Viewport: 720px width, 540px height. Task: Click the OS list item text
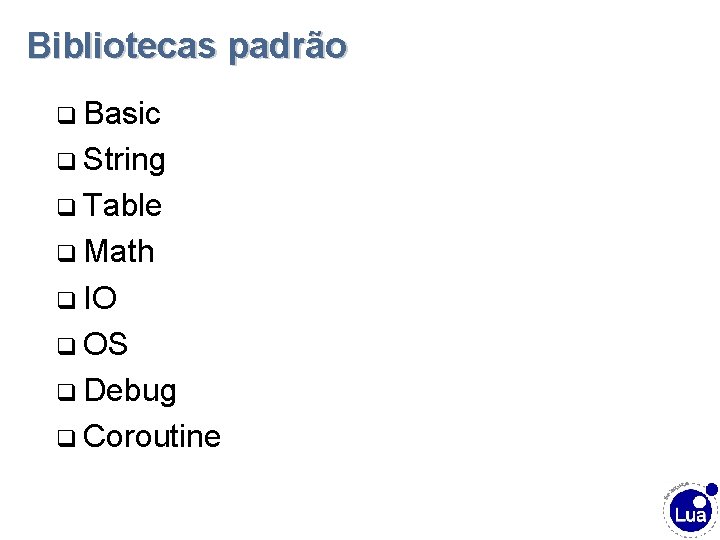[106, 344]
